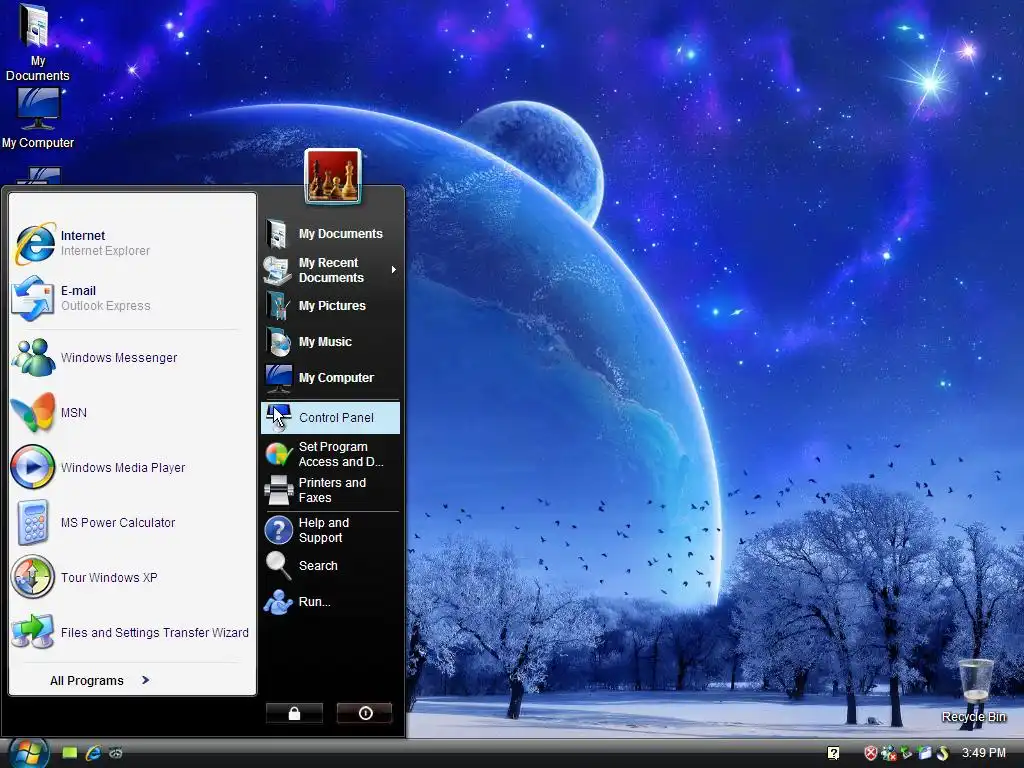Open Set Program Access and Defaults
This screenshot has height=768, width=1024.
click(330, 454)
